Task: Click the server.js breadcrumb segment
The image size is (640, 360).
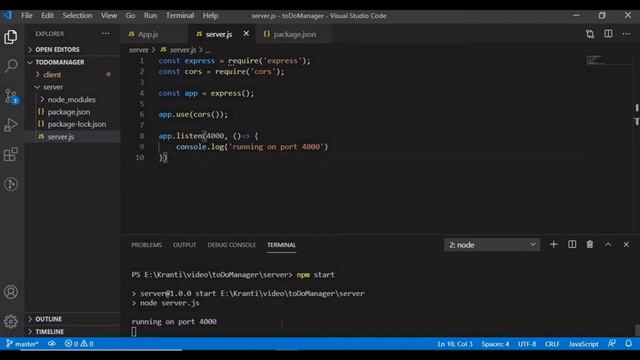Action: click(178, 50)
